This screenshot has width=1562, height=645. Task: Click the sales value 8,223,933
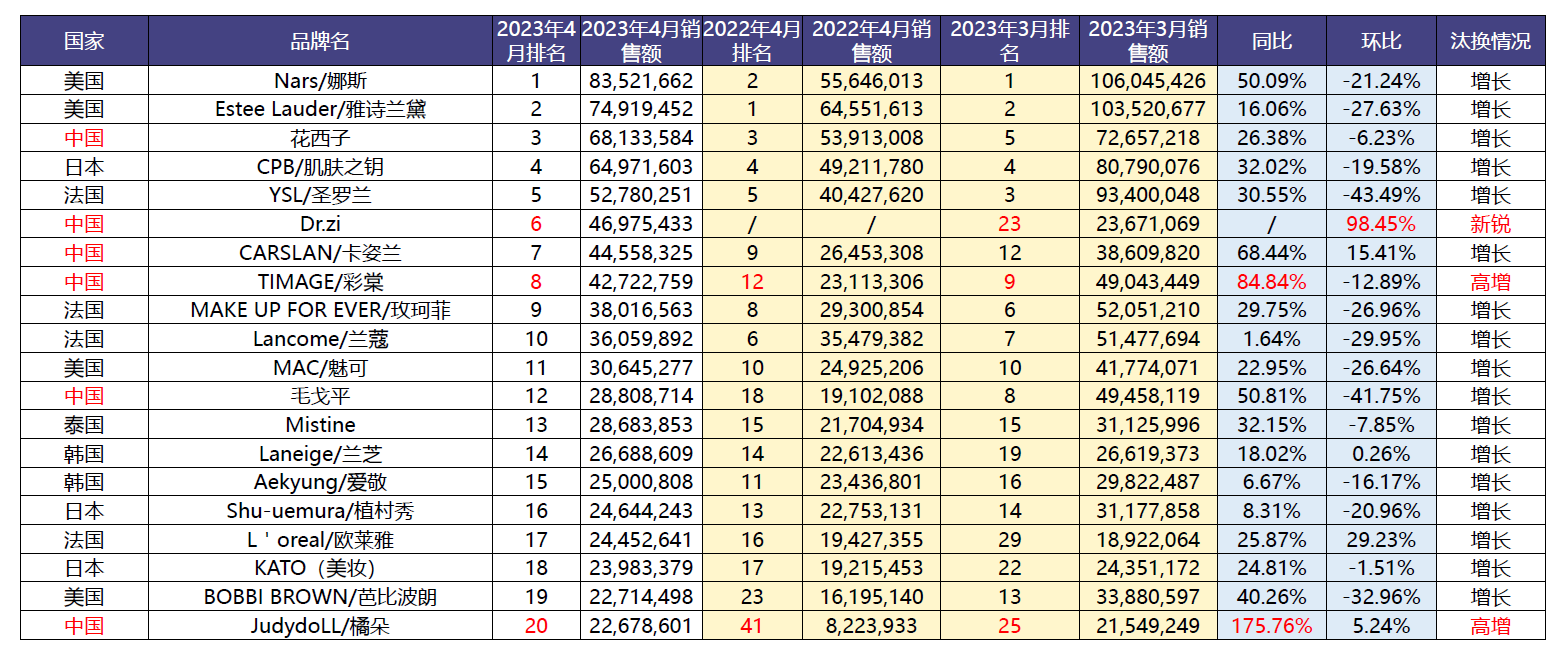(x=871, y=627)
